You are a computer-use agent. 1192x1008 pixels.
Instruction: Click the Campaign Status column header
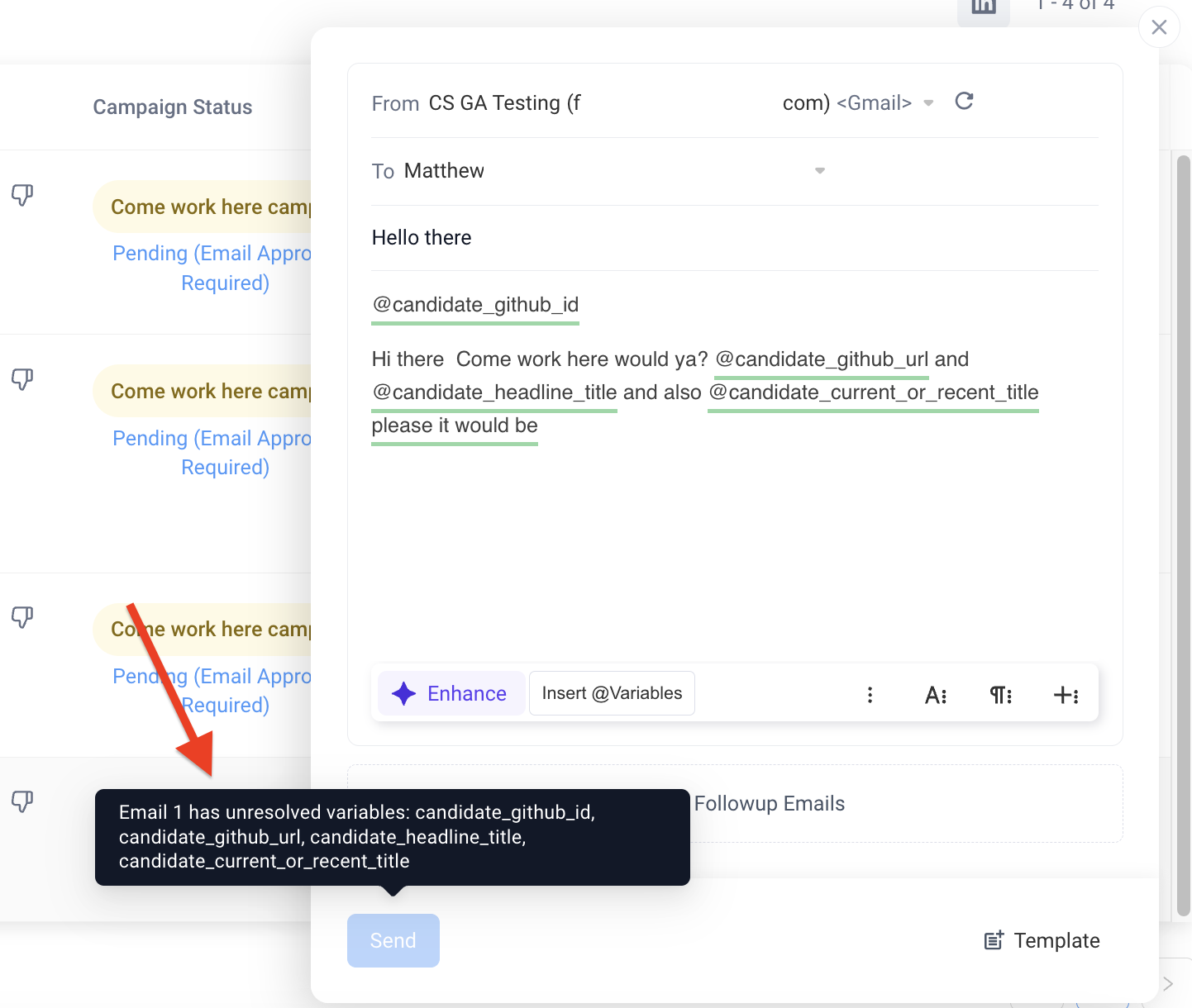[x=173, y=107]
